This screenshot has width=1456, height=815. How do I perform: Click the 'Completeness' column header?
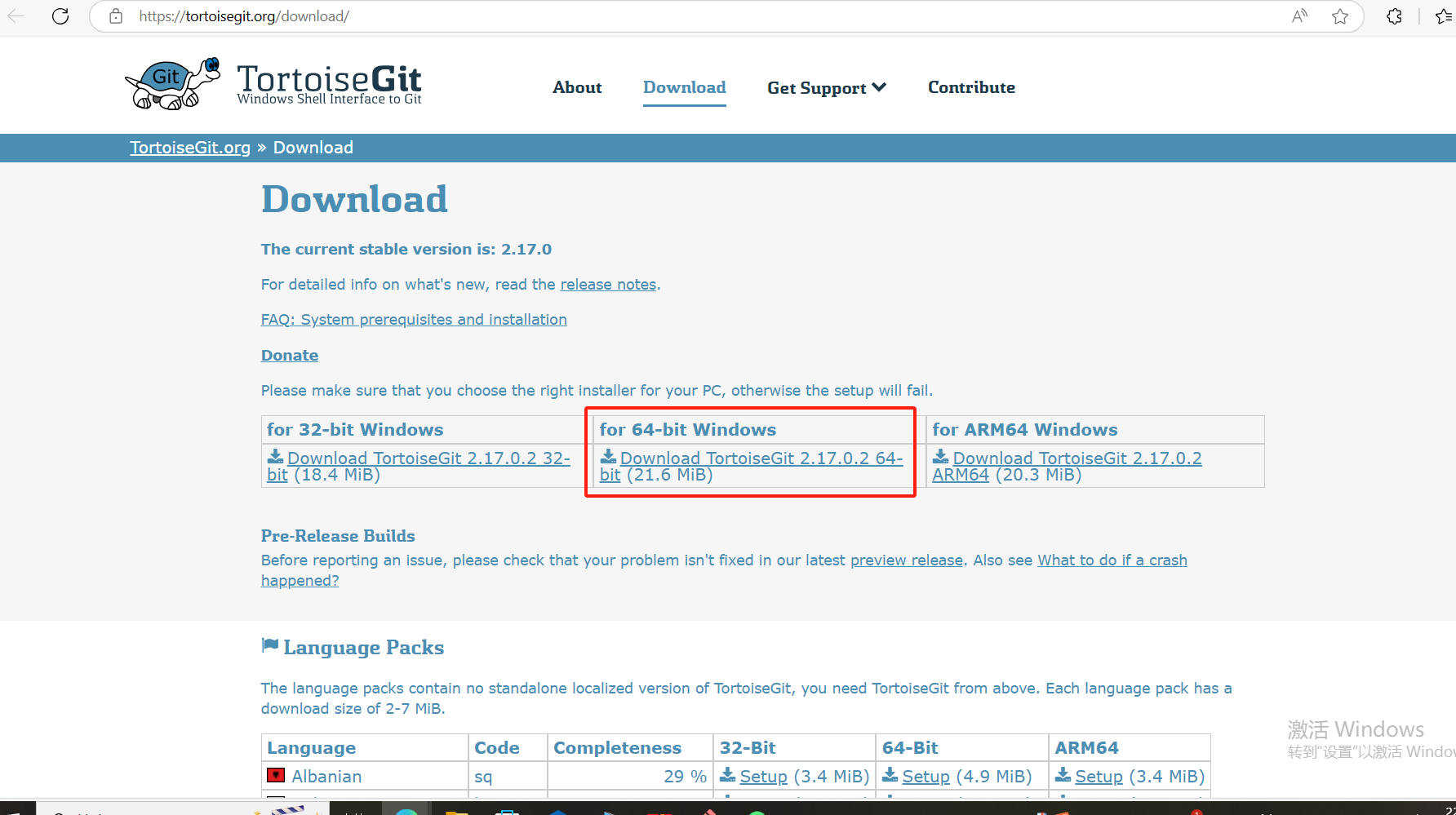tap(630, 748)
